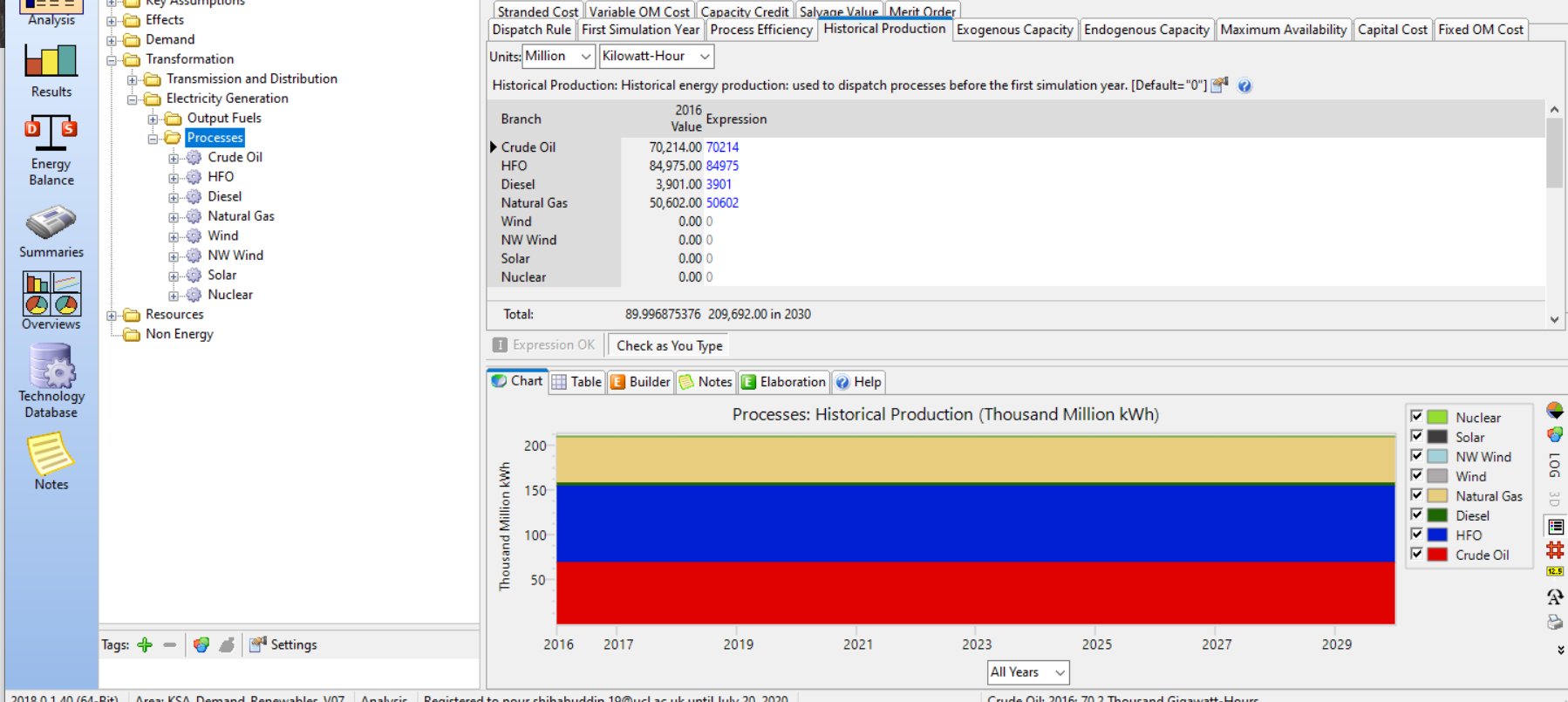Open the Notes view in sidebar
This screenshot has width=1568, height=702.
[51, 462]
